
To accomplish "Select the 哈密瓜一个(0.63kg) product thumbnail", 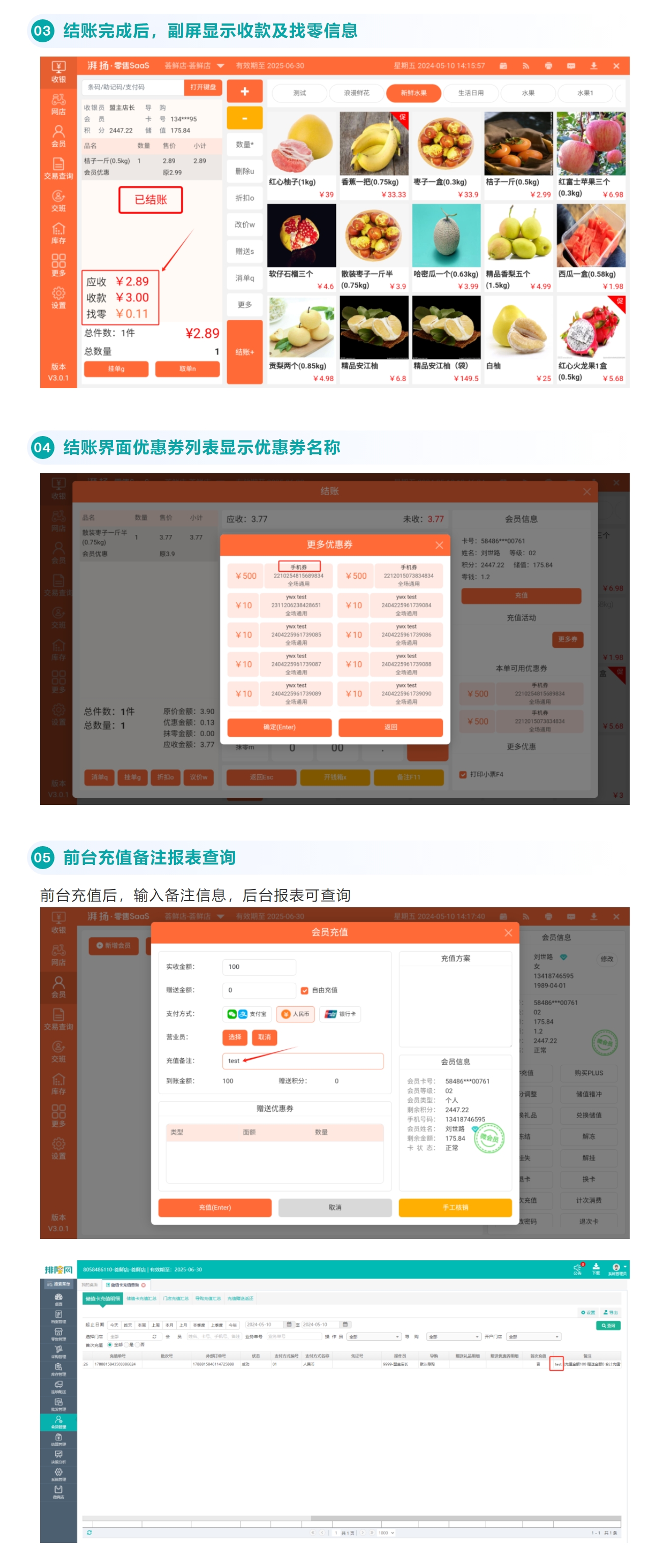I will point(446,235).
